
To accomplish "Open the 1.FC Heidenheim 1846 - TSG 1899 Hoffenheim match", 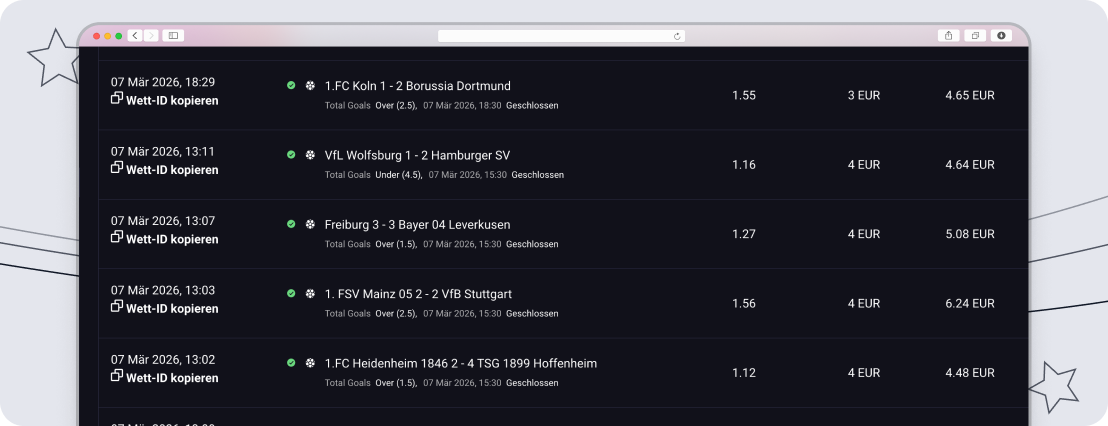I will point(461,364).
